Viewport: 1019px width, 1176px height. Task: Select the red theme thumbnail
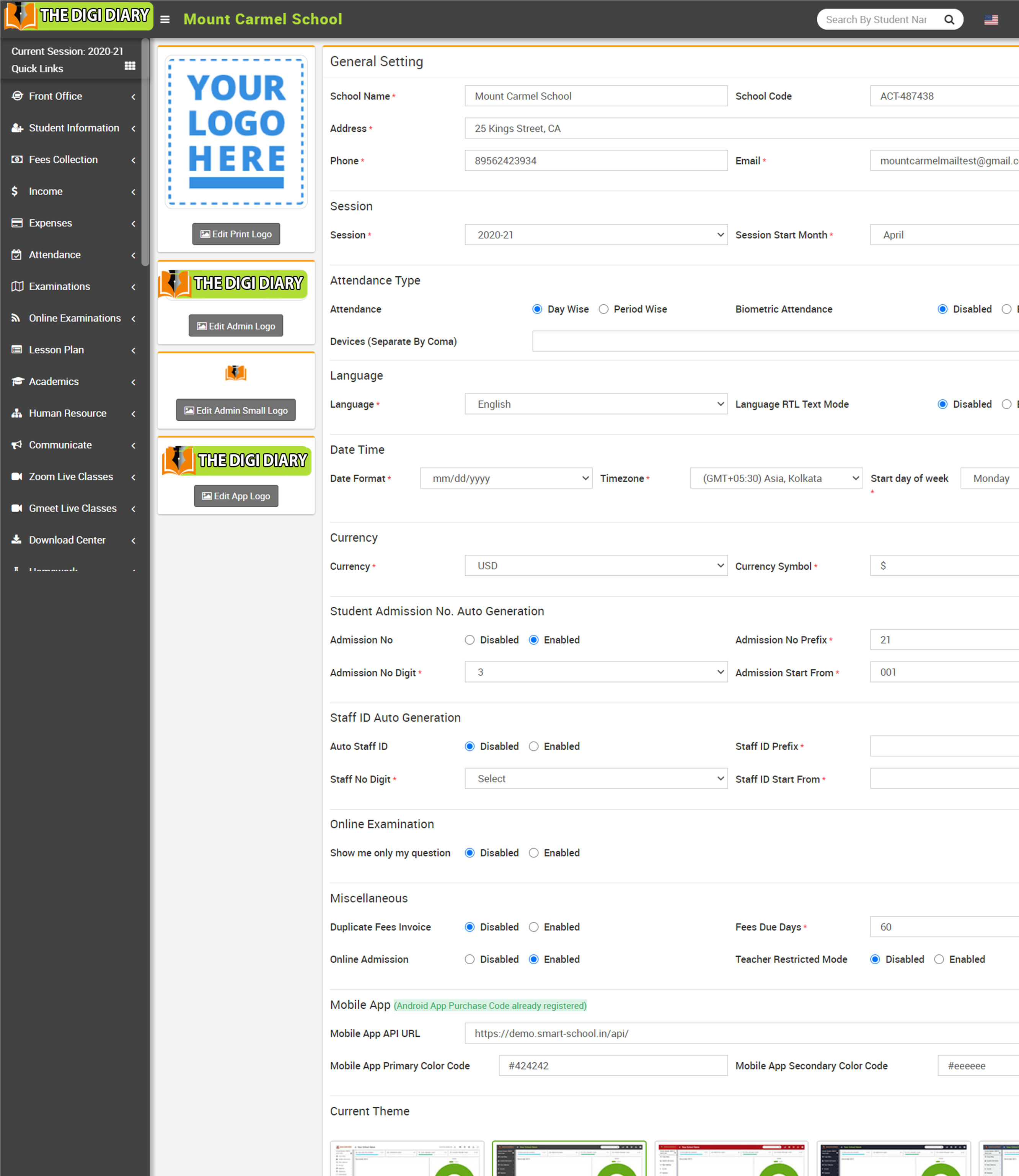pyautogui.click(x=731, y=1158)
